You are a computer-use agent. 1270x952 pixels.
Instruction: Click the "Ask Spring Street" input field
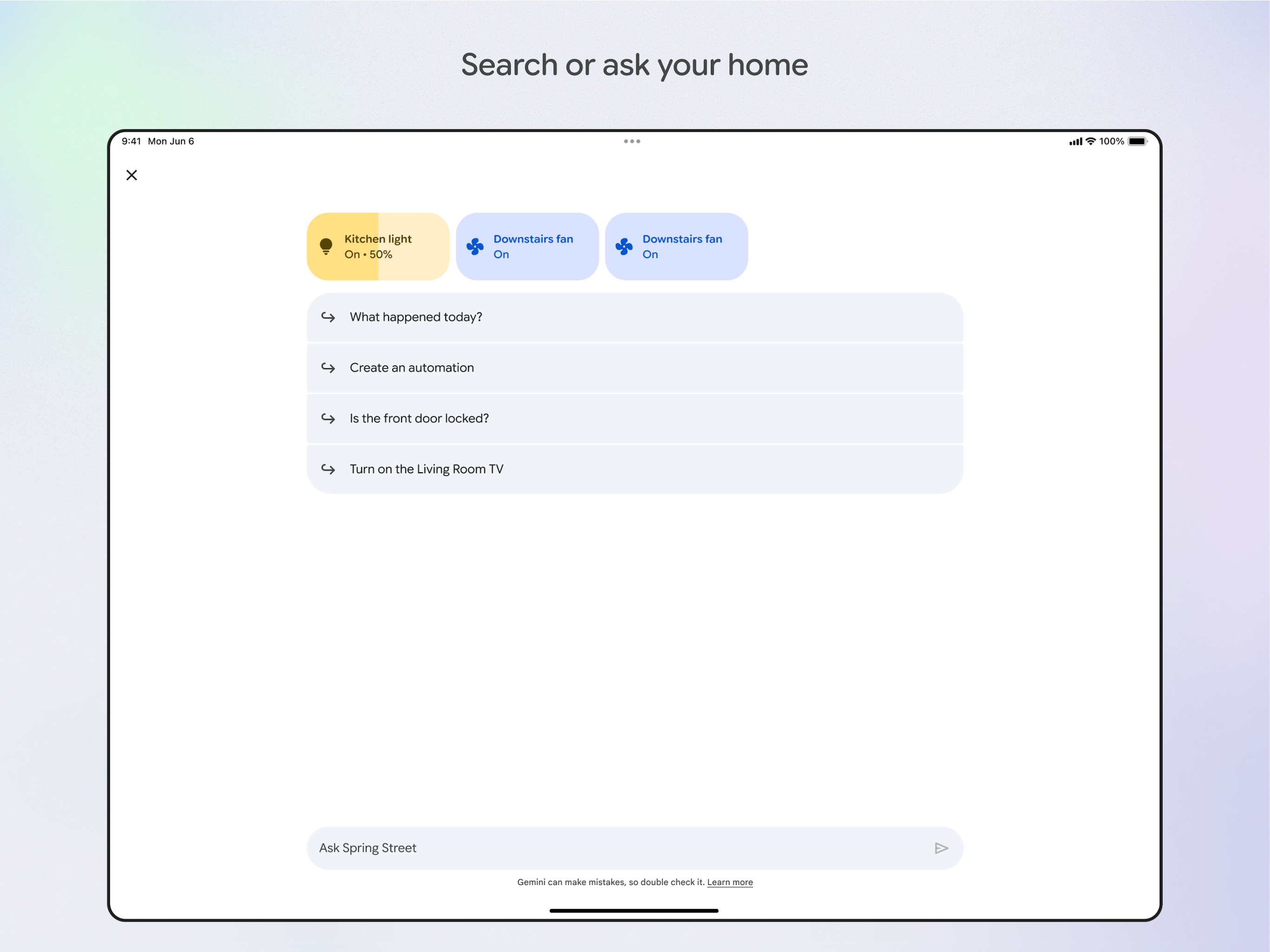tap(574, 848)
